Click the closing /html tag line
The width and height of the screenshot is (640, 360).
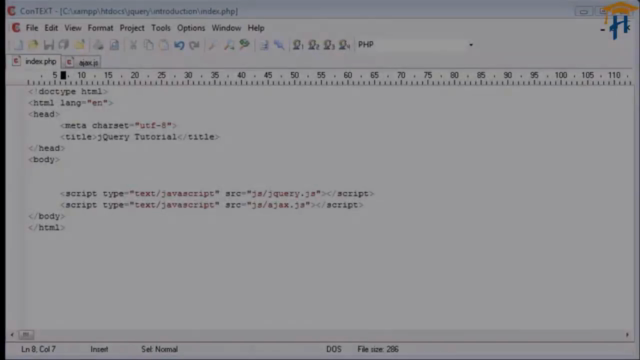pyautogui.click(x=47, y=228)
